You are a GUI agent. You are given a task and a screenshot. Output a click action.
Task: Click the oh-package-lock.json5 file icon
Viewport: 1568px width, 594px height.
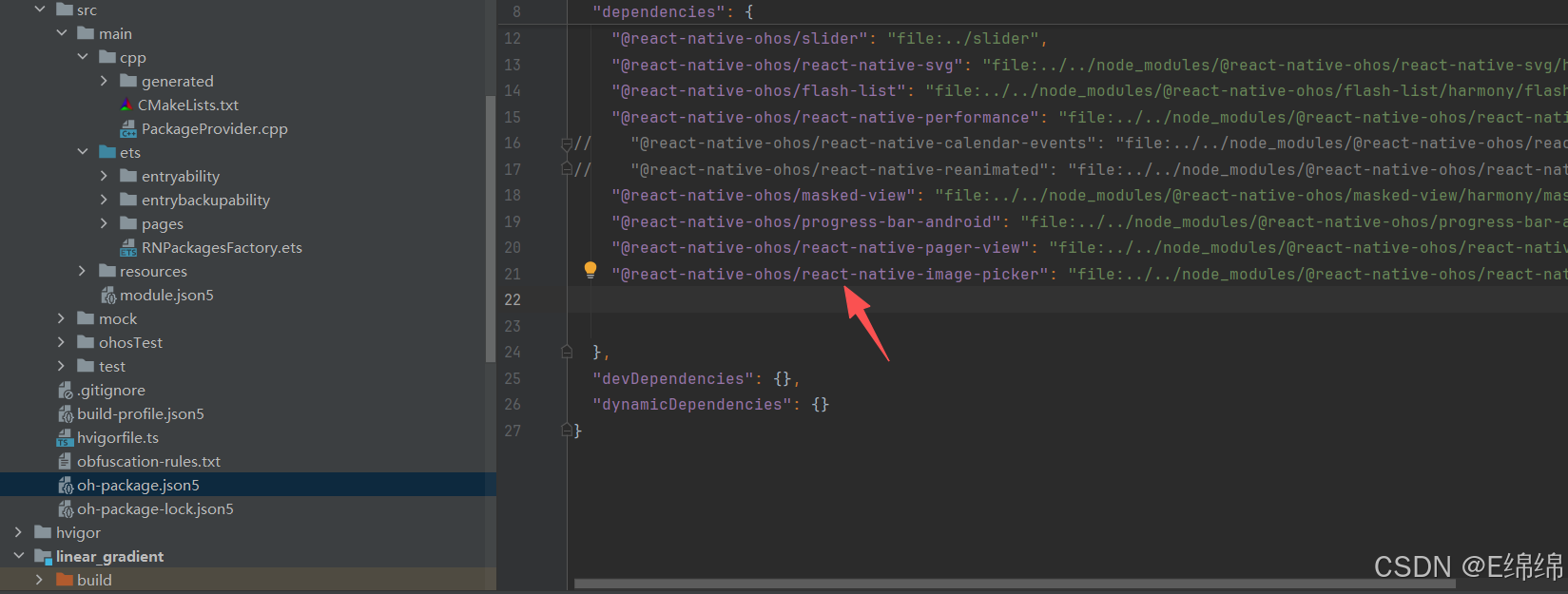(65, 509)
